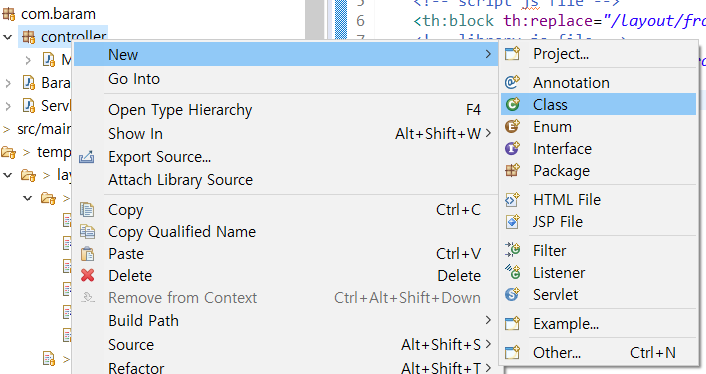Open the New submenu
Screen dimensions: 706x374
click(x=286, y=54)
